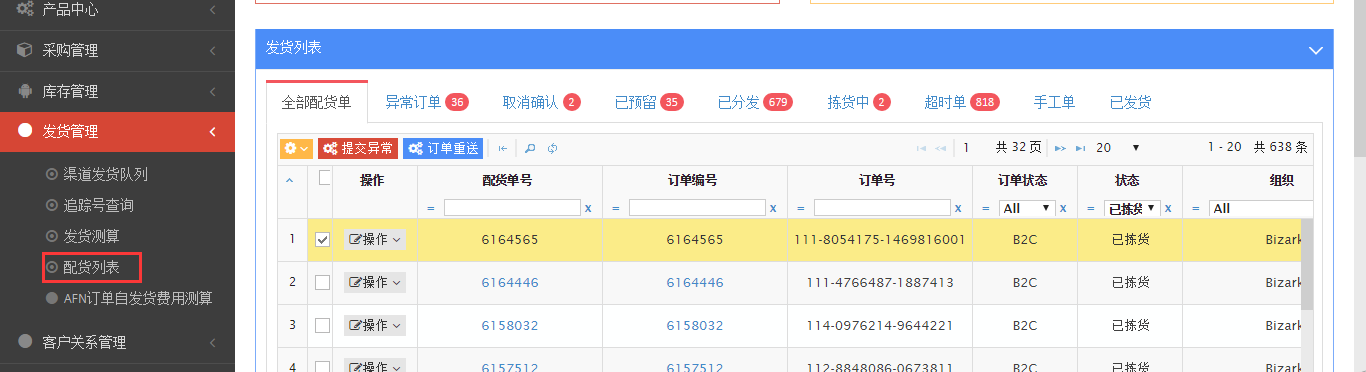This screenshot has height=372, width=1366.
Task: Go to previous page using pager icon
Action: (x=940, y=148)
